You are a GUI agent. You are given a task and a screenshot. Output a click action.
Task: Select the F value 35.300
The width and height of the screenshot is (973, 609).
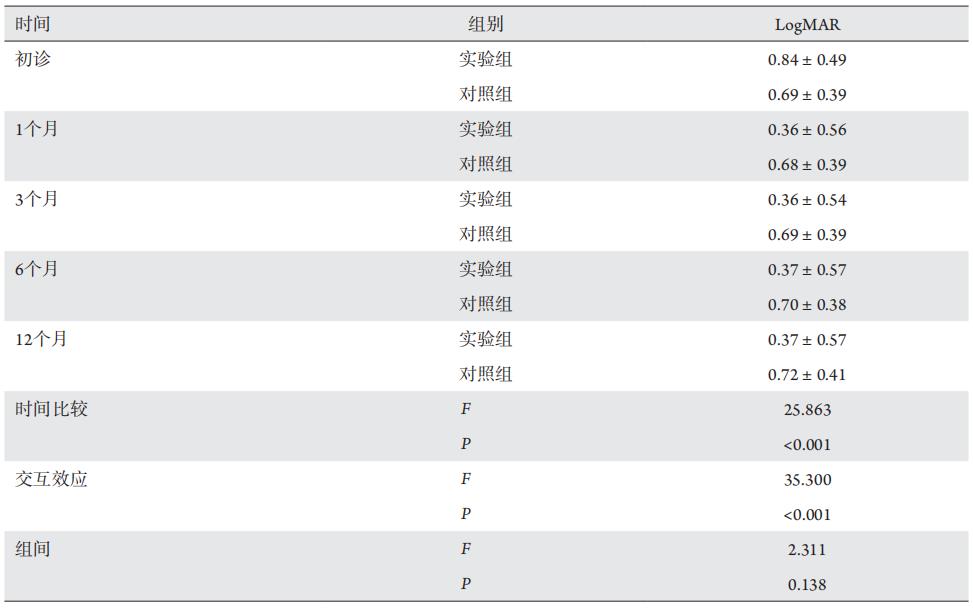807,480
